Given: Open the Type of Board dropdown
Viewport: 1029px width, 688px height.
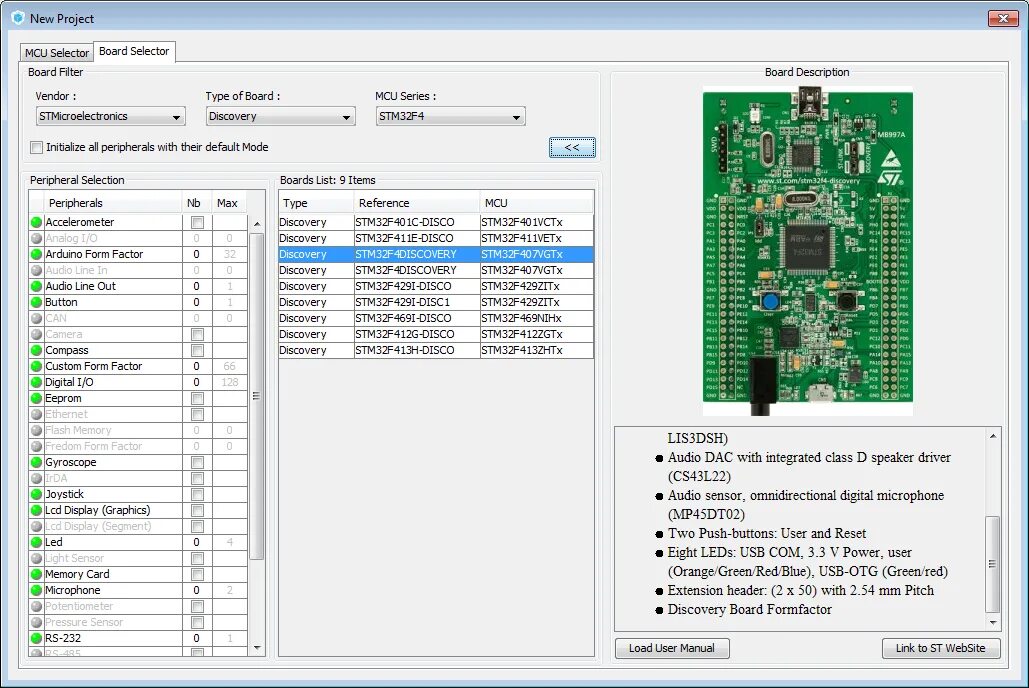Looking at the screenshot, I should [280, 116].
